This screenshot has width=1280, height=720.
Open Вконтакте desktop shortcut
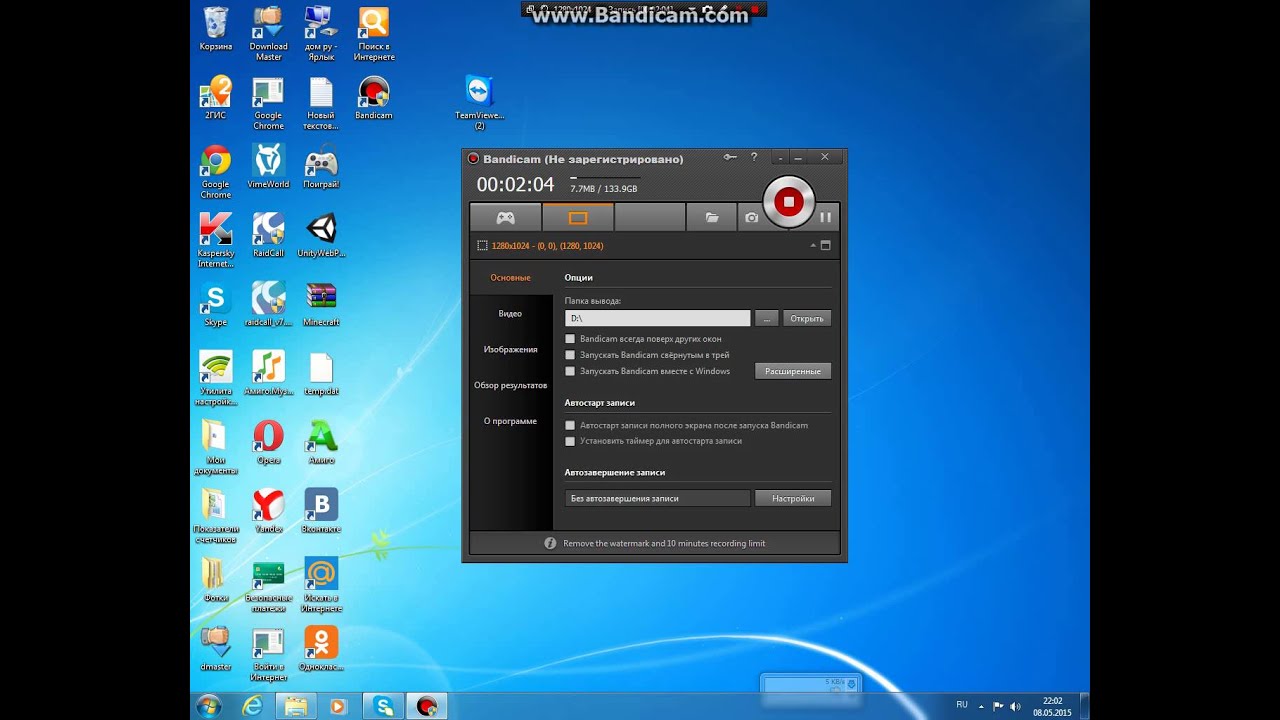tap(321, 511)
